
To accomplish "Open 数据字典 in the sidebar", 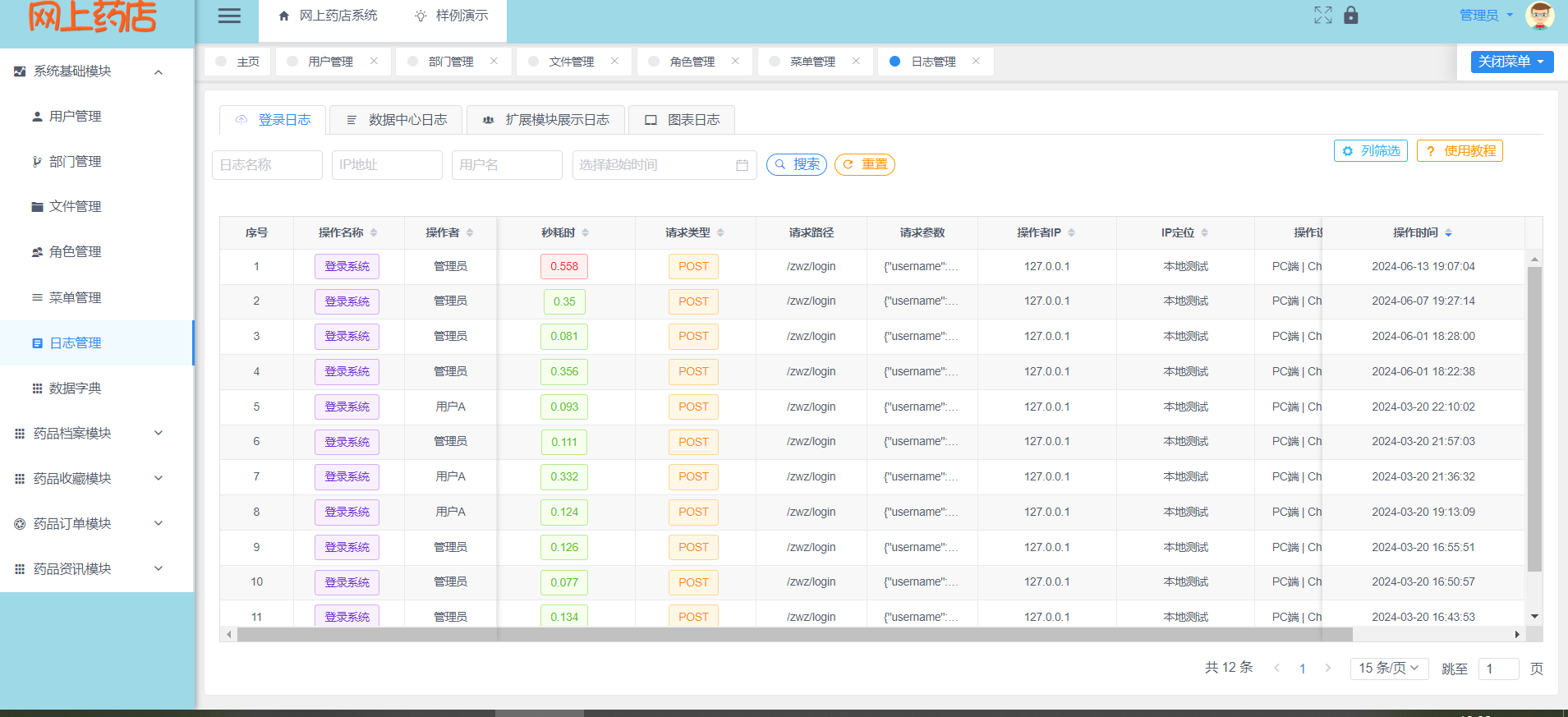I will 75,388.
